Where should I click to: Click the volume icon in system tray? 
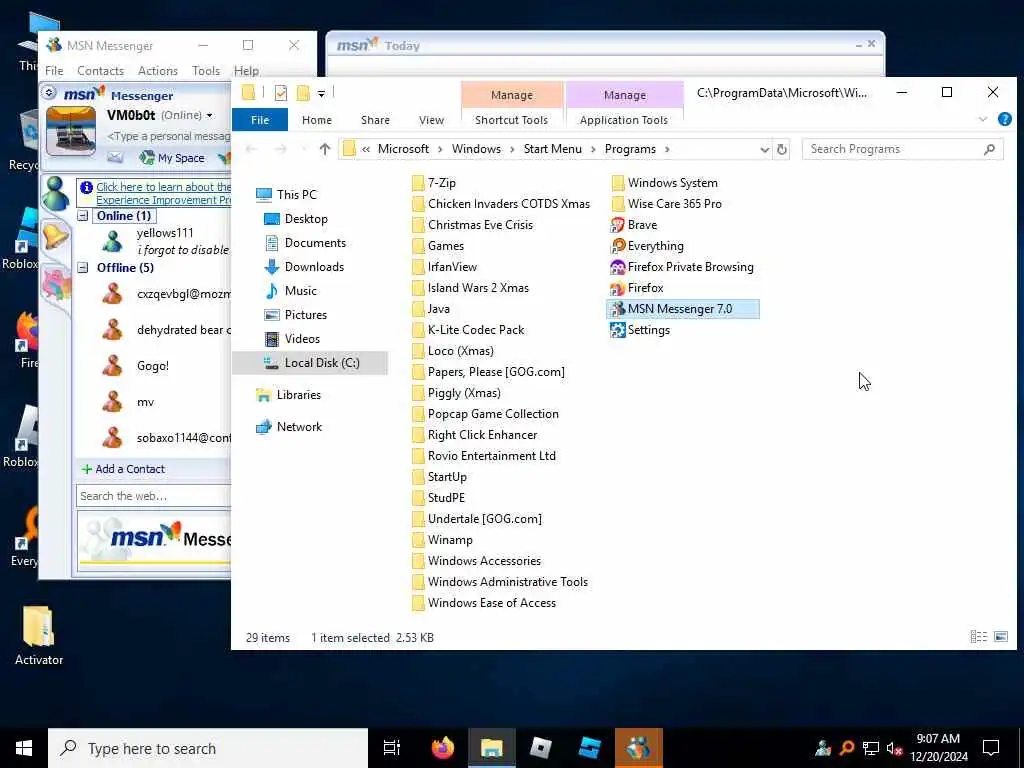click(894, 748)
